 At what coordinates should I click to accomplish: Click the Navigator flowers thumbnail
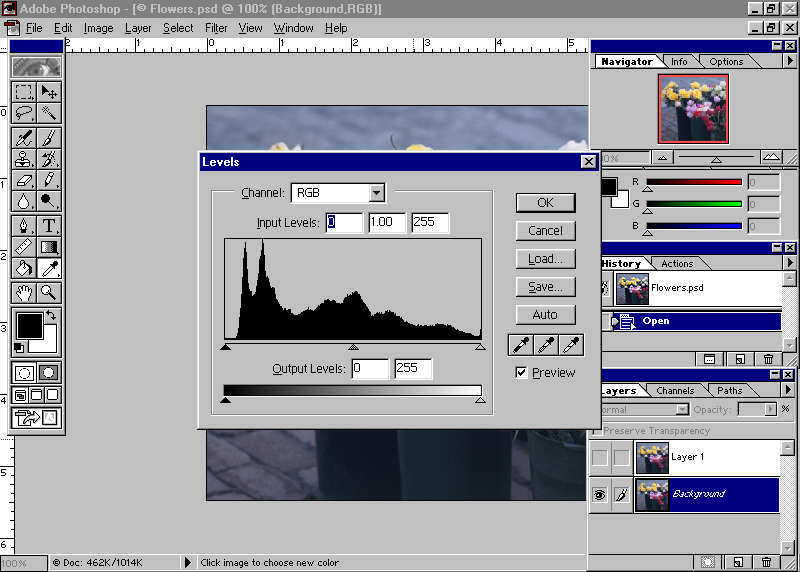(x=693, y=109)
